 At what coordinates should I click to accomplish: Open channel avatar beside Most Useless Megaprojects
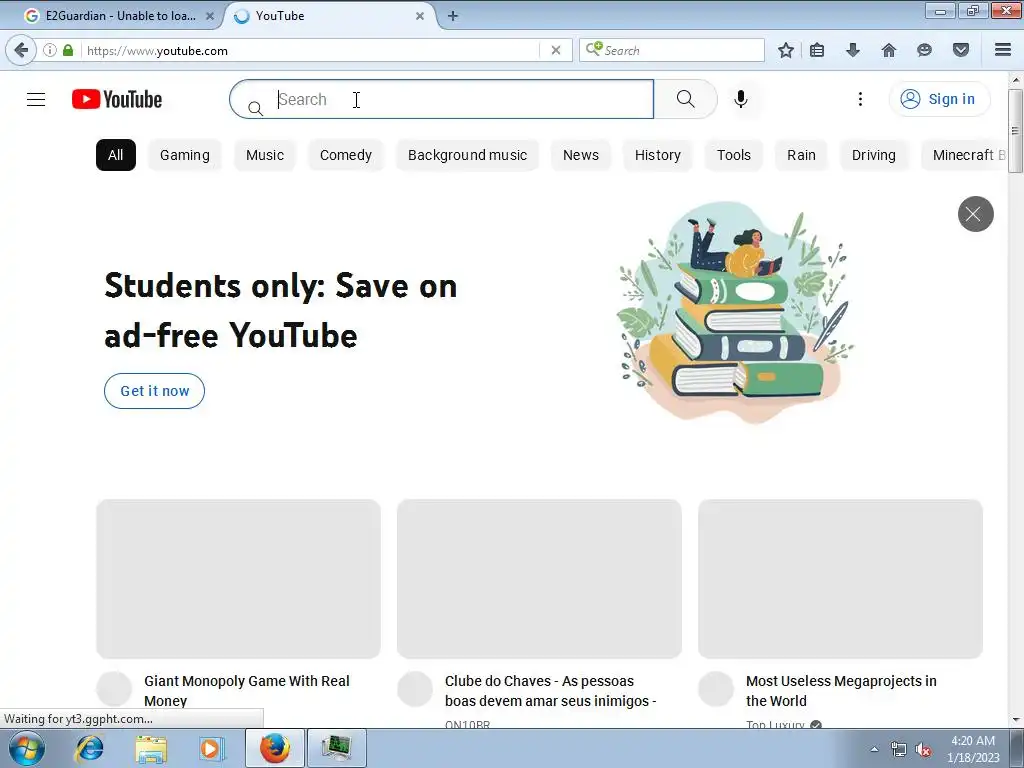click(716, 689)
